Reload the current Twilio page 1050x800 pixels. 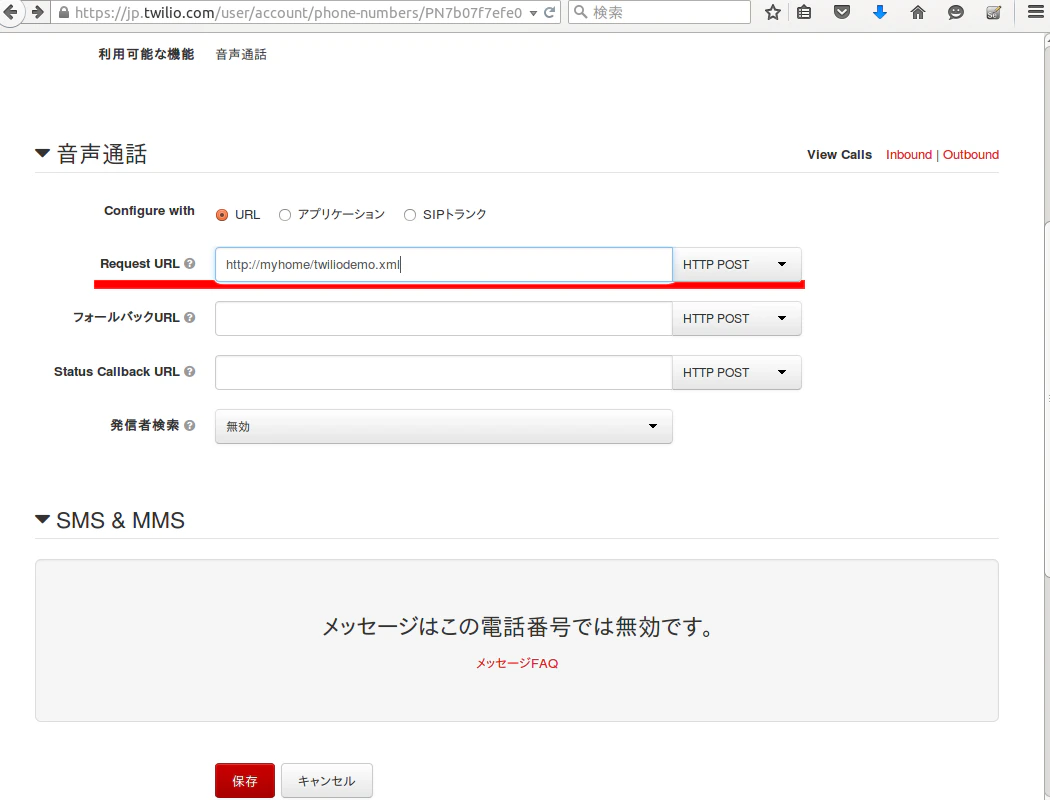(550, 12)
